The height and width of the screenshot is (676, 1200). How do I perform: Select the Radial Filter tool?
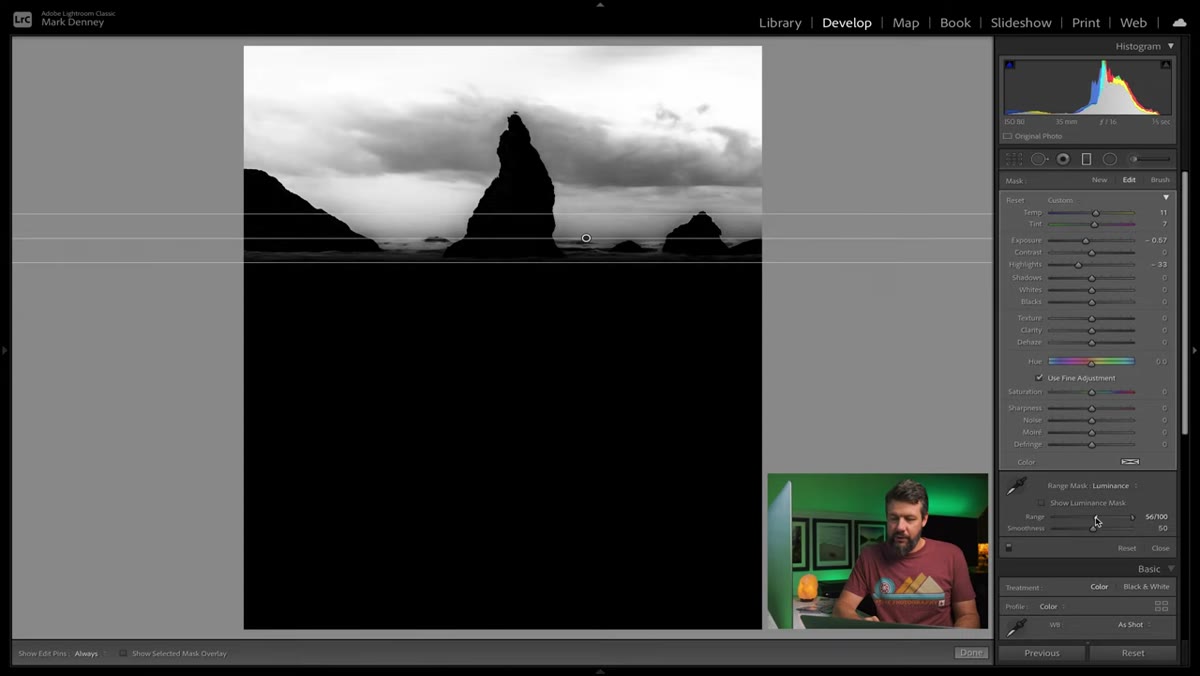(1110, 159)
